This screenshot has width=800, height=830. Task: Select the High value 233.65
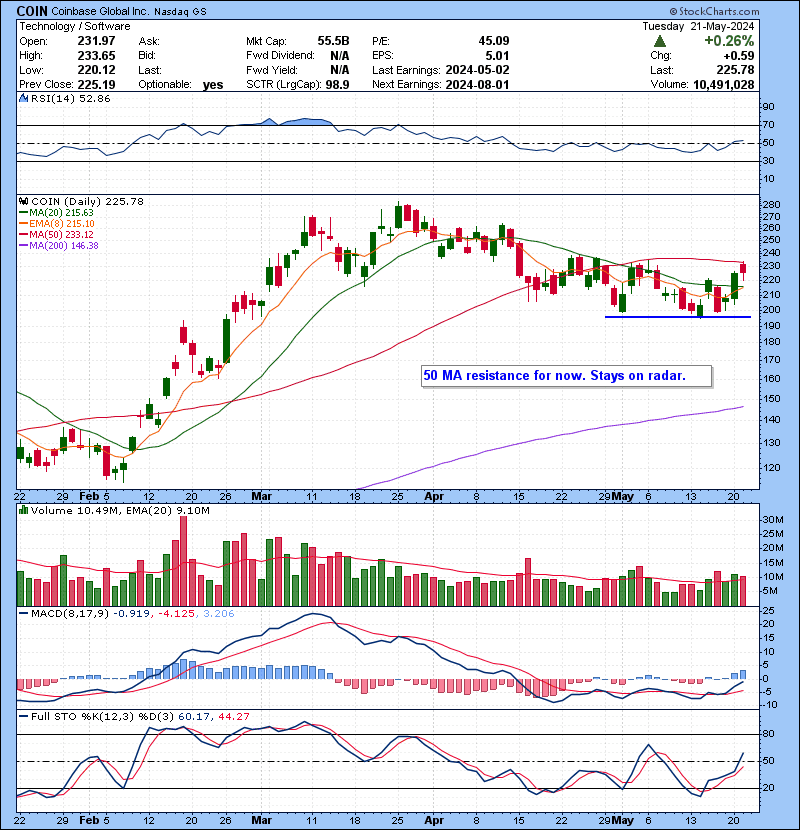[x=96, y=56]
